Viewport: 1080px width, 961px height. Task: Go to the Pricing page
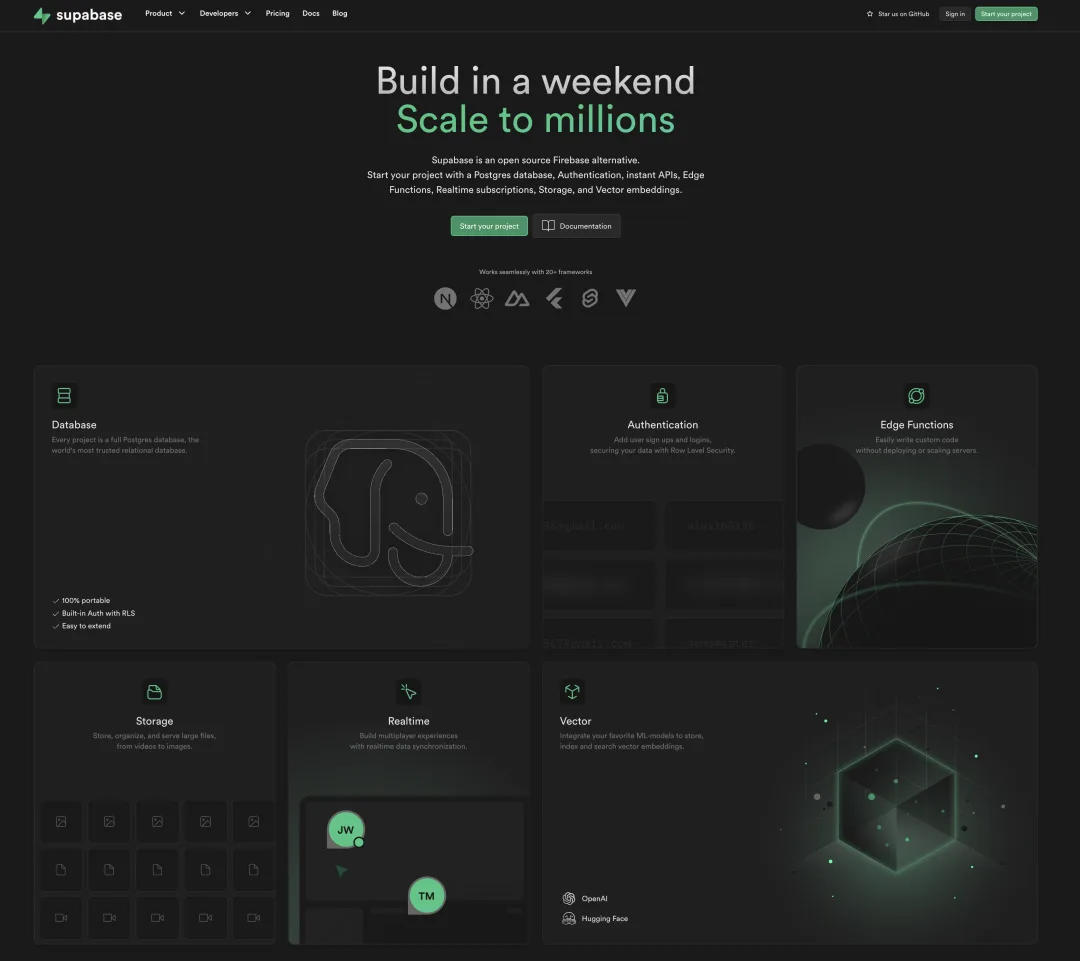(x=278, y=13)
